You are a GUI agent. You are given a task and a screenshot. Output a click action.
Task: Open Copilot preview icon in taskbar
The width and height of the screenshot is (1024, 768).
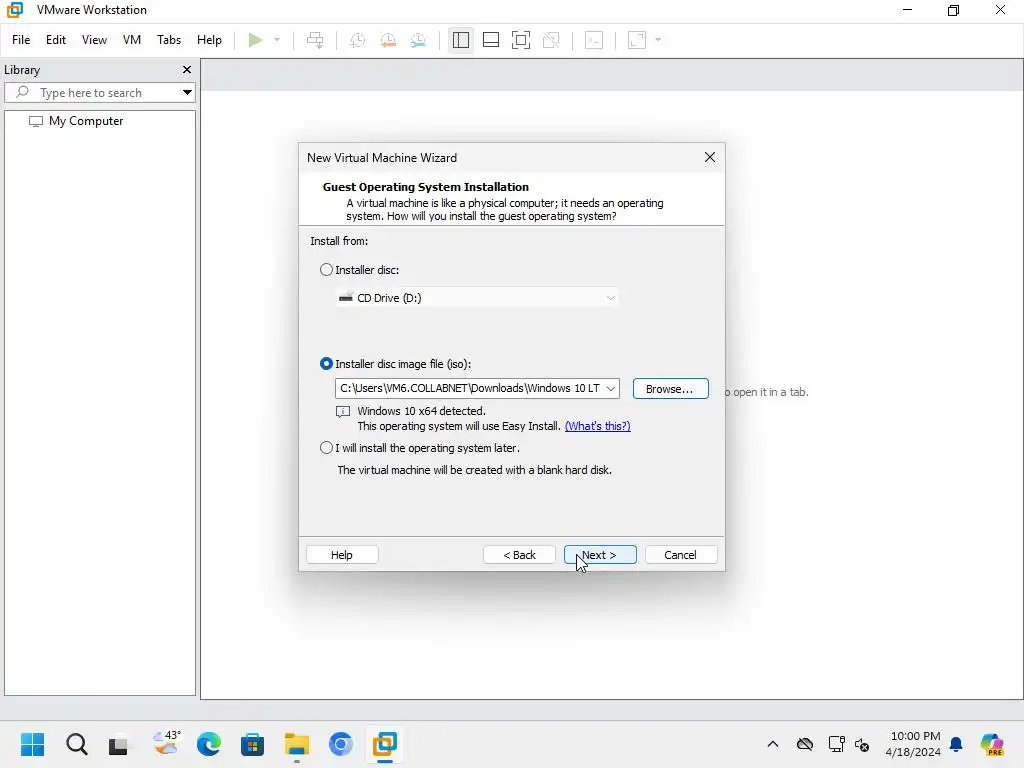click(991, 744)
